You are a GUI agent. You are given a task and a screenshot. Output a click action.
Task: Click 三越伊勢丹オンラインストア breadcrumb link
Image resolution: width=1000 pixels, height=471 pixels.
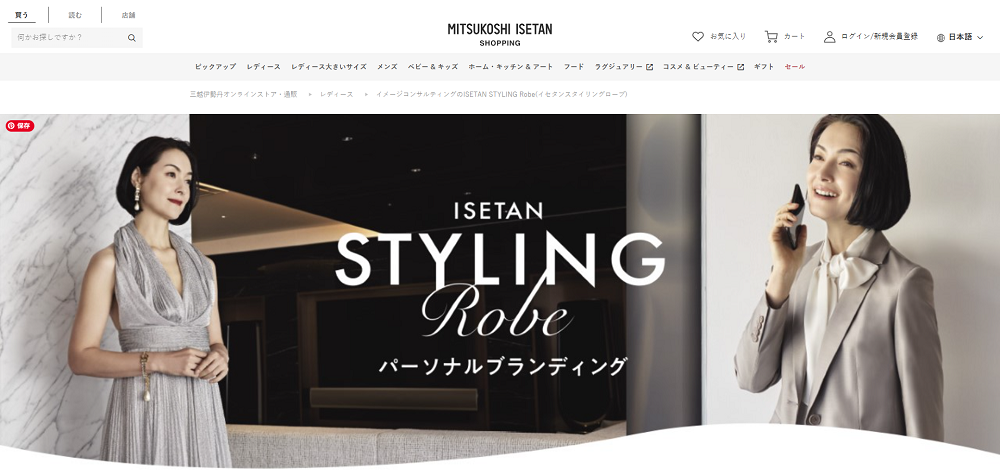(244, 94)
